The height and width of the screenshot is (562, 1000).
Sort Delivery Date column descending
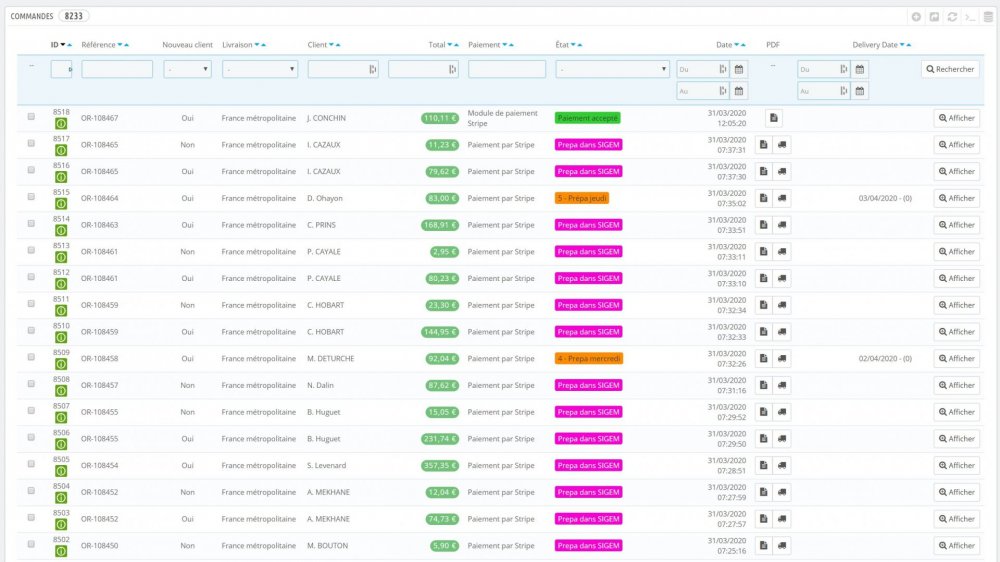901,45
